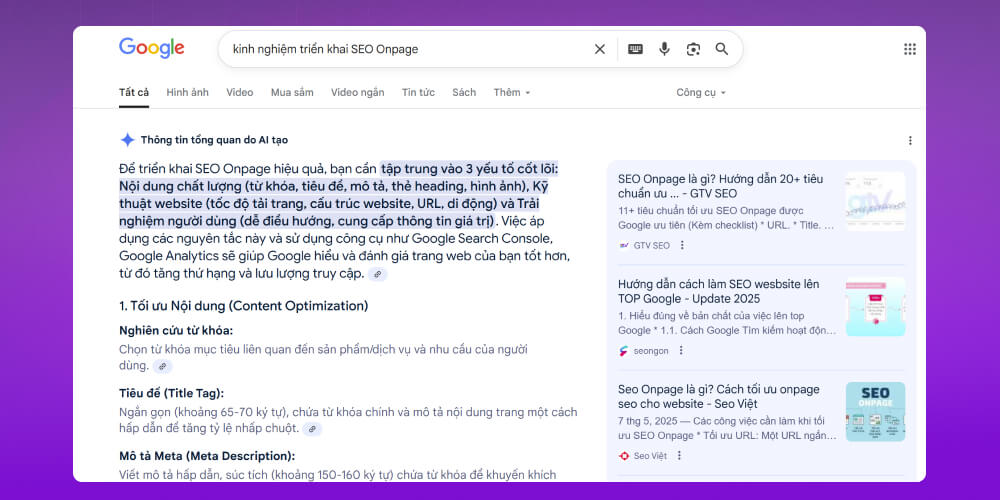Click the 'Tiêu đề (Title Tag):' subheading

172,393
